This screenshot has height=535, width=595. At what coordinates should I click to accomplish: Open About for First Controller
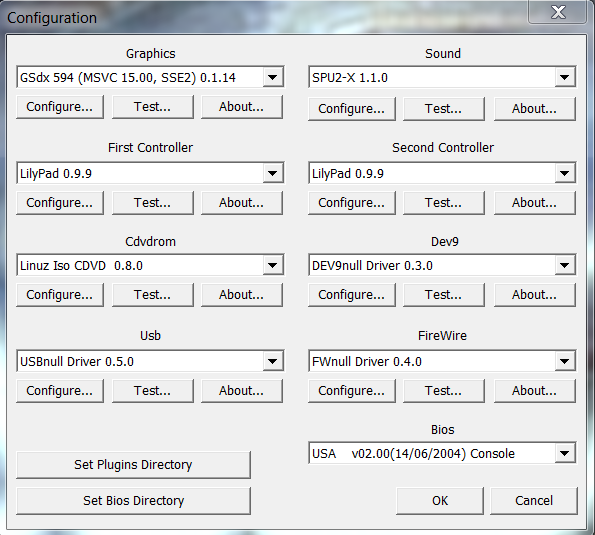[241, 203]
